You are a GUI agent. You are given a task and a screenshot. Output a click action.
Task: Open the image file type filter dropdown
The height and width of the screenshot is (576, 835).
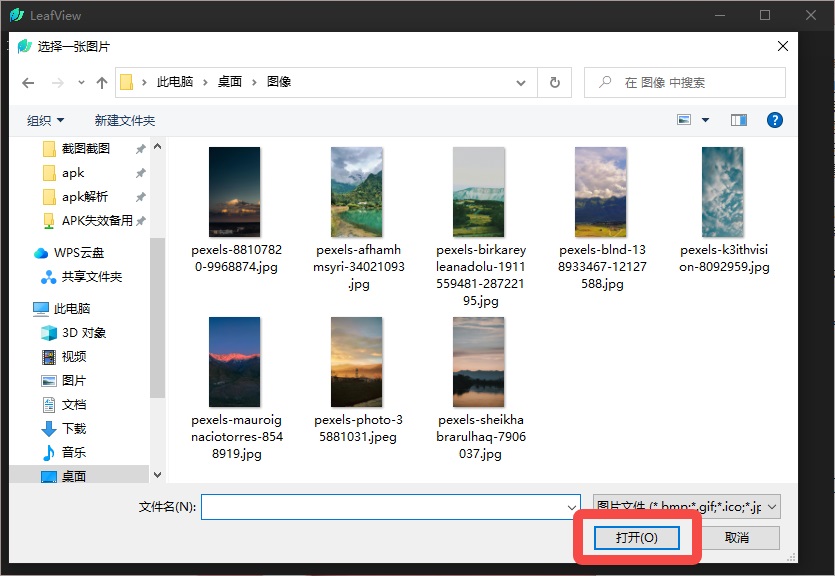coord(686,507)
